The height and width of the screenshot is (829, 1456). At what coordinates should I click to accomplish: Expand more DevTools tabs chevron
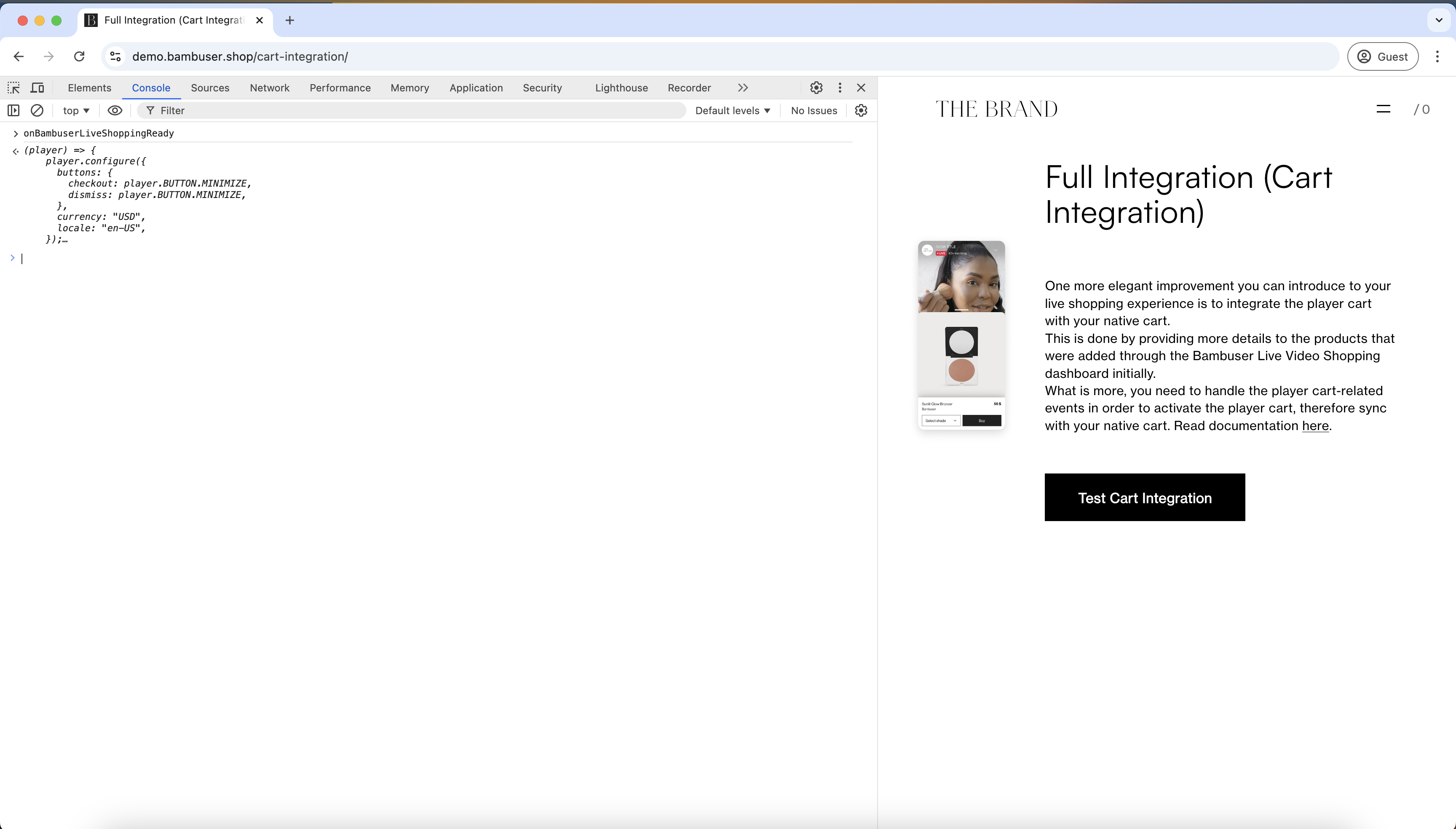point(742,88)
